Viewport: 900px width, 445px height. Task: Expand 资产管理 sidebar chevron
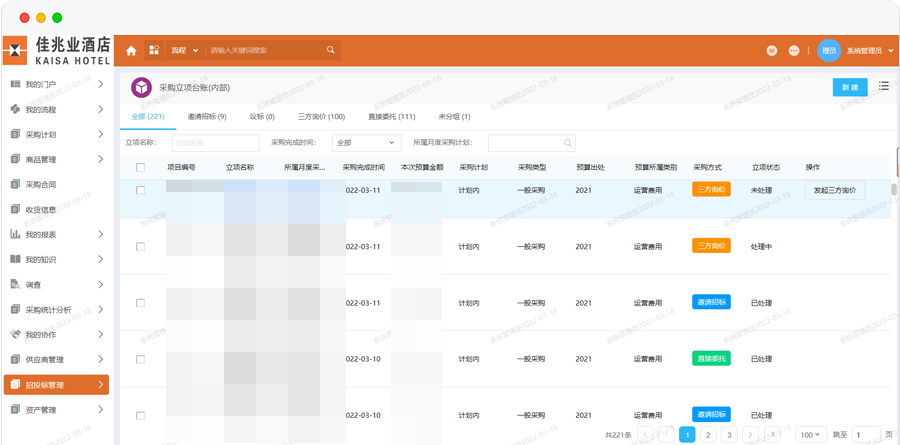pos(100,409)
